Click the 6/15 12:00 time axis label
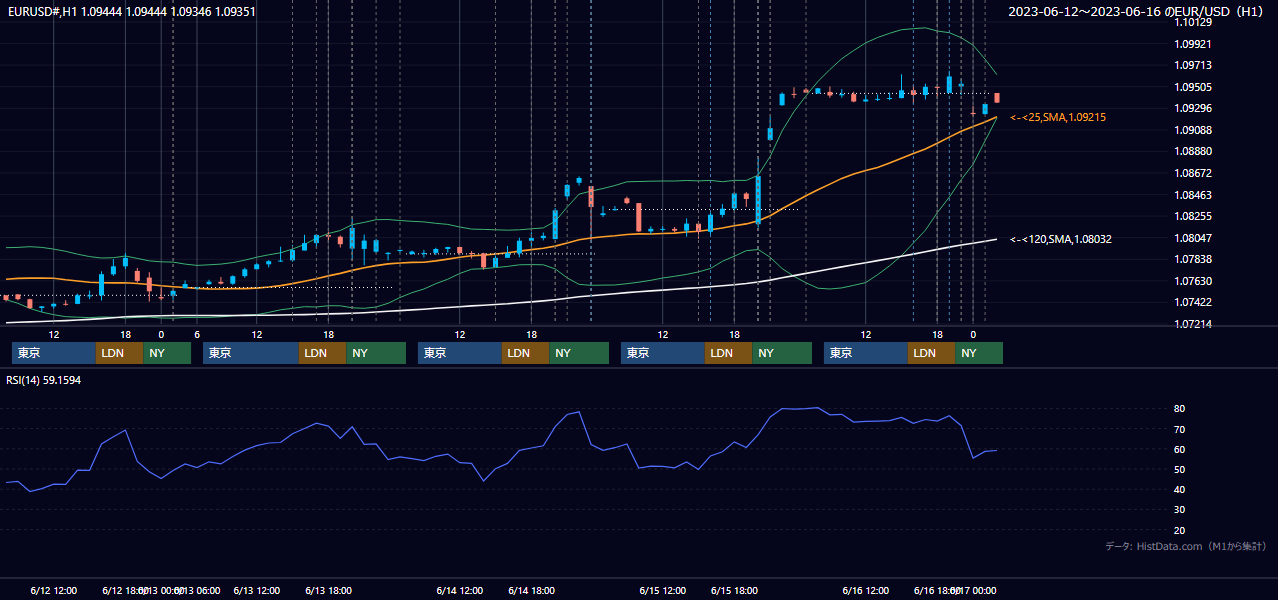The width and height of the screenshot is (1278, 600). (663, 591)
